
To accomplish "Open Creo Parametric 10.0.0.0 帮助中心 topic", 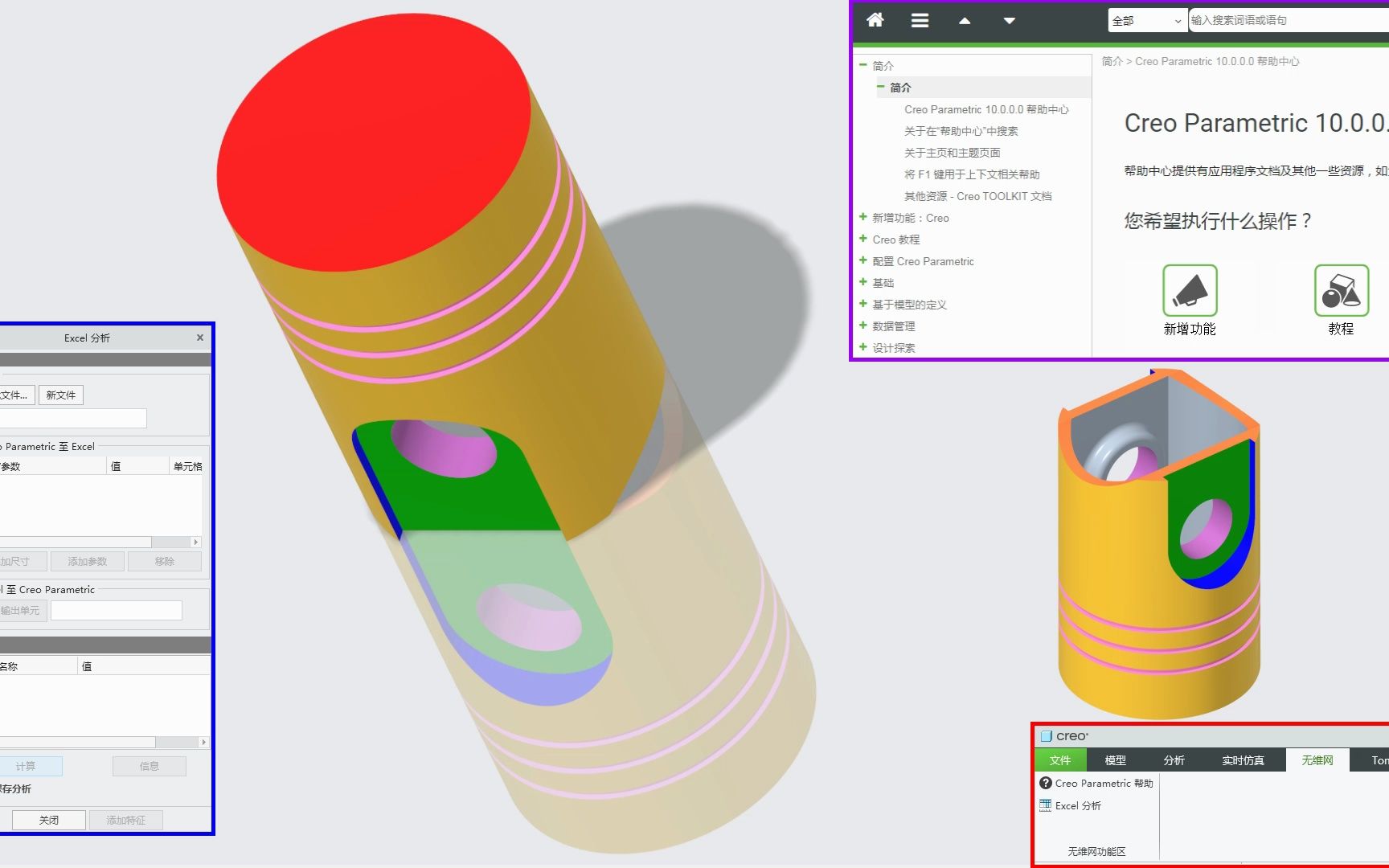I will pyautogui.click(x=986, y=109).
